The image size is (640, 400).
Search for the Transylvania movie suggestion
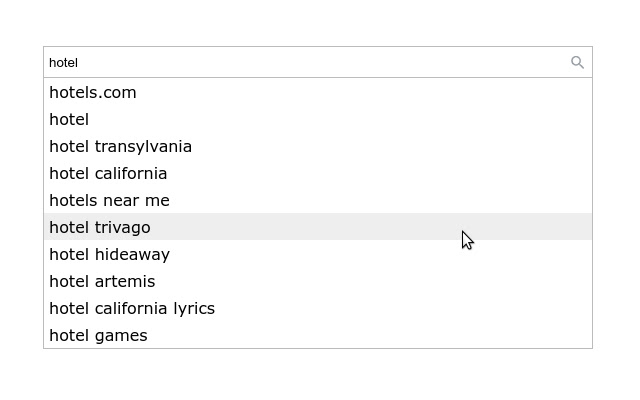point(120,146)
